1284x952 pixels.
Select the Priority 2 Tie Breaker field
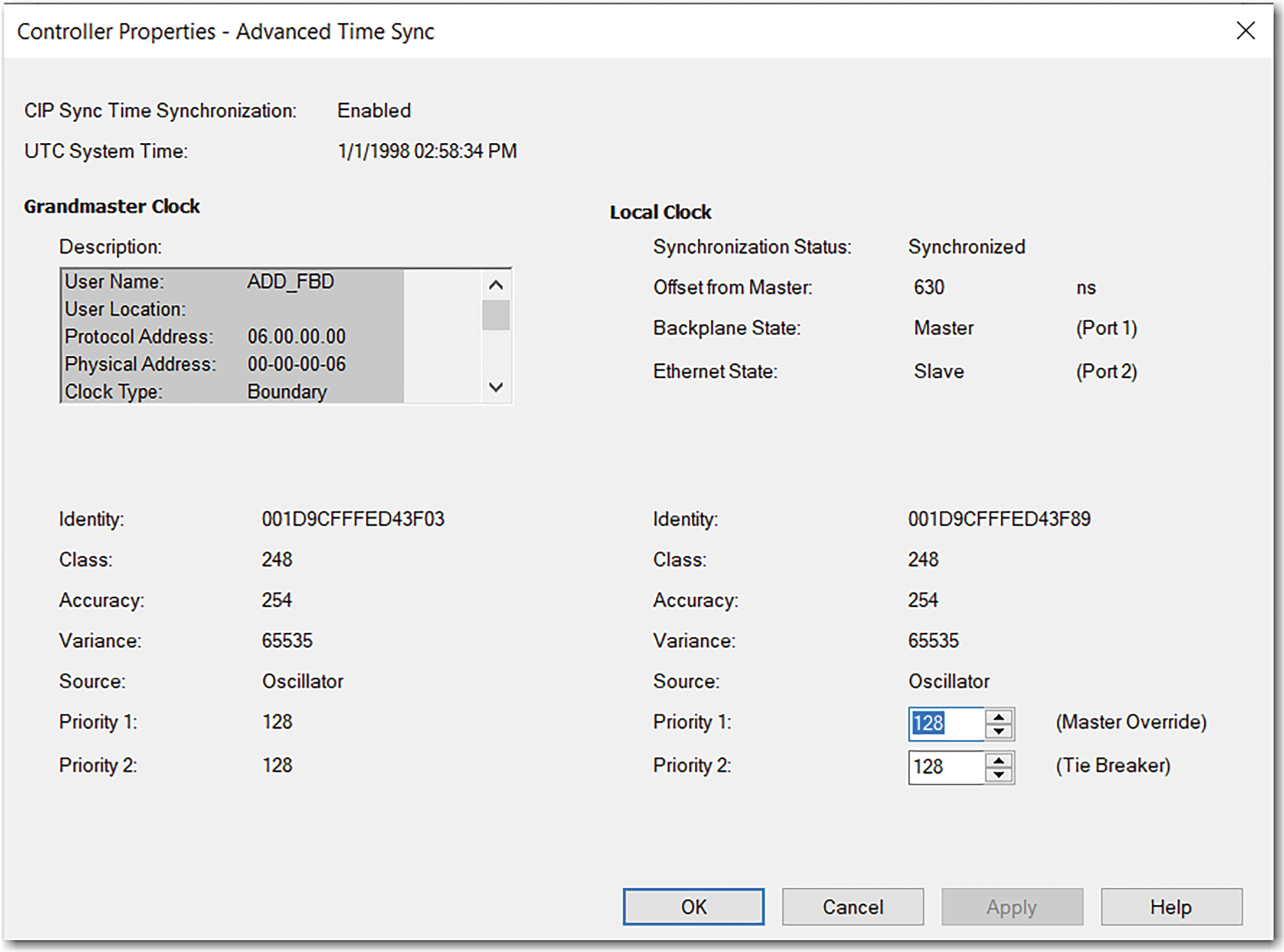945,767
